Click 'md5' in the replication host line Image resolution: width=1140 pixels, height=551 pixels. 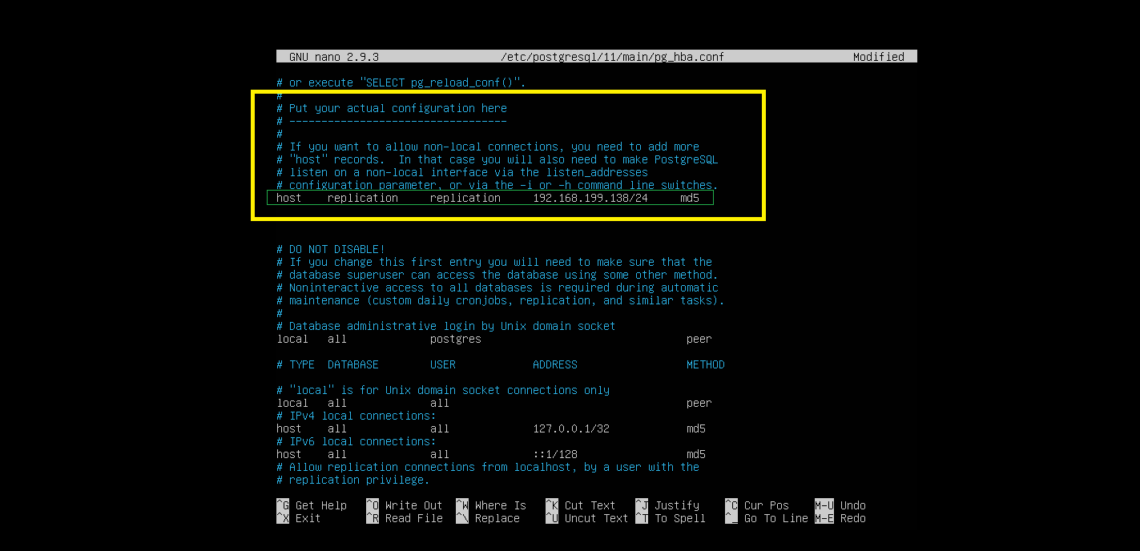pos(690,198)
